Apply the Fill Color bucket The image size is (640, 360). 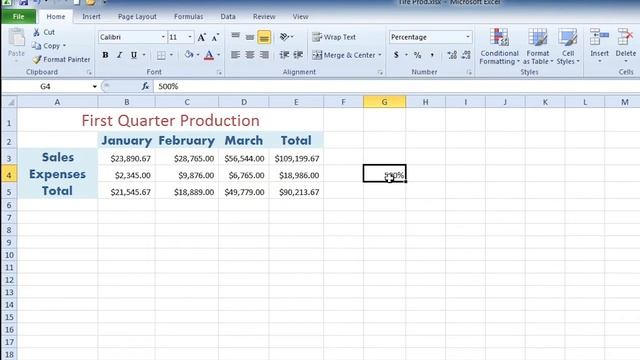point(188,55)
